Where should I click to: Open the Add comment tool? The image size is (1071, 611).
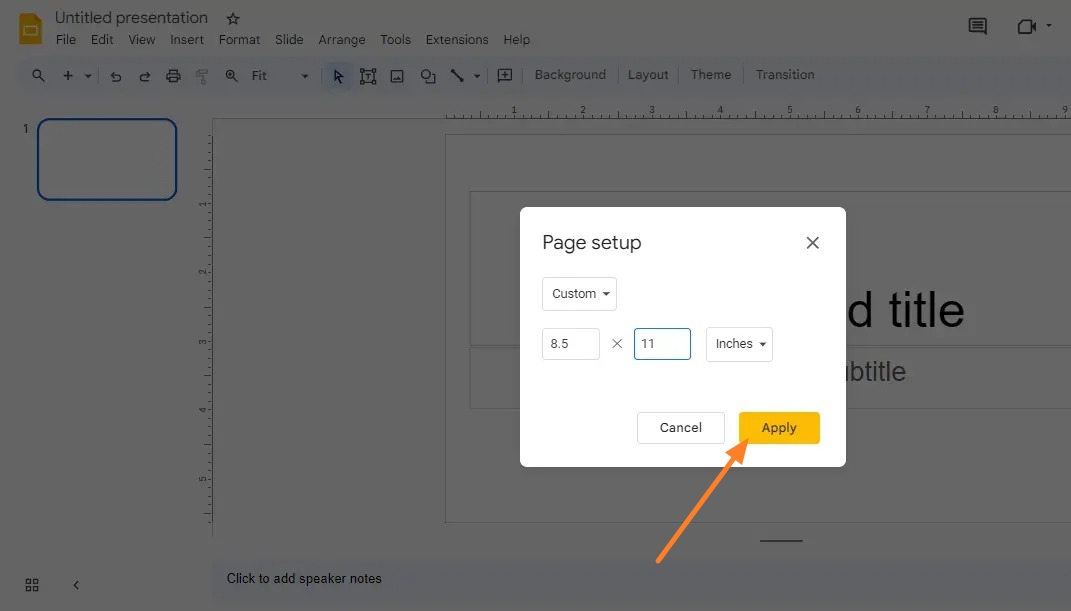[x=505, y=75]
